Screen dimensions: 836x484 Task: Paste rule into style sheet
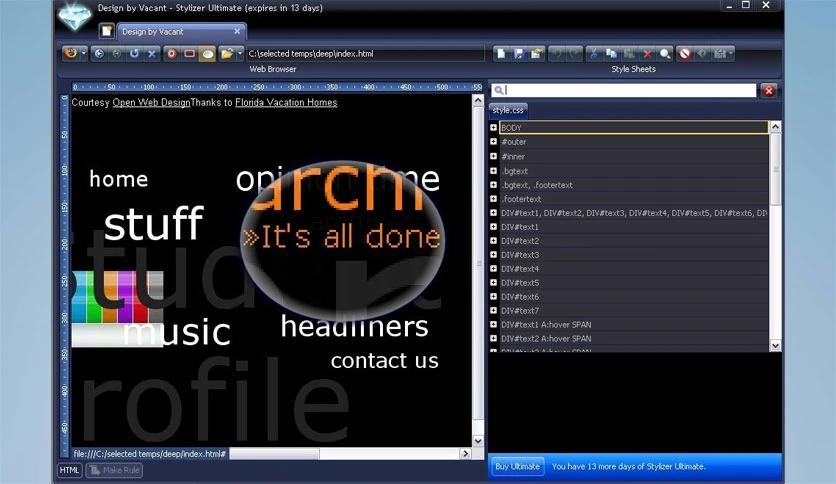[x=629, y=53]
